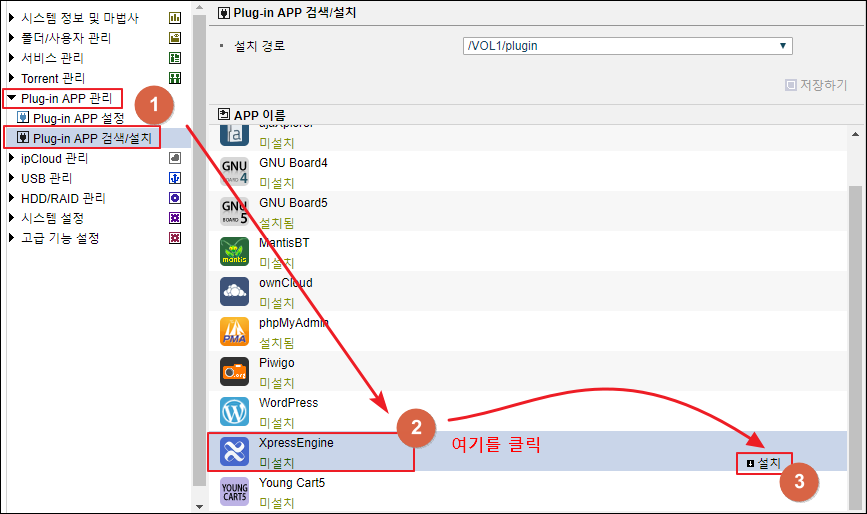
Task: Click the phpMyAdmin PMA icon
Action: pos(234,331)
